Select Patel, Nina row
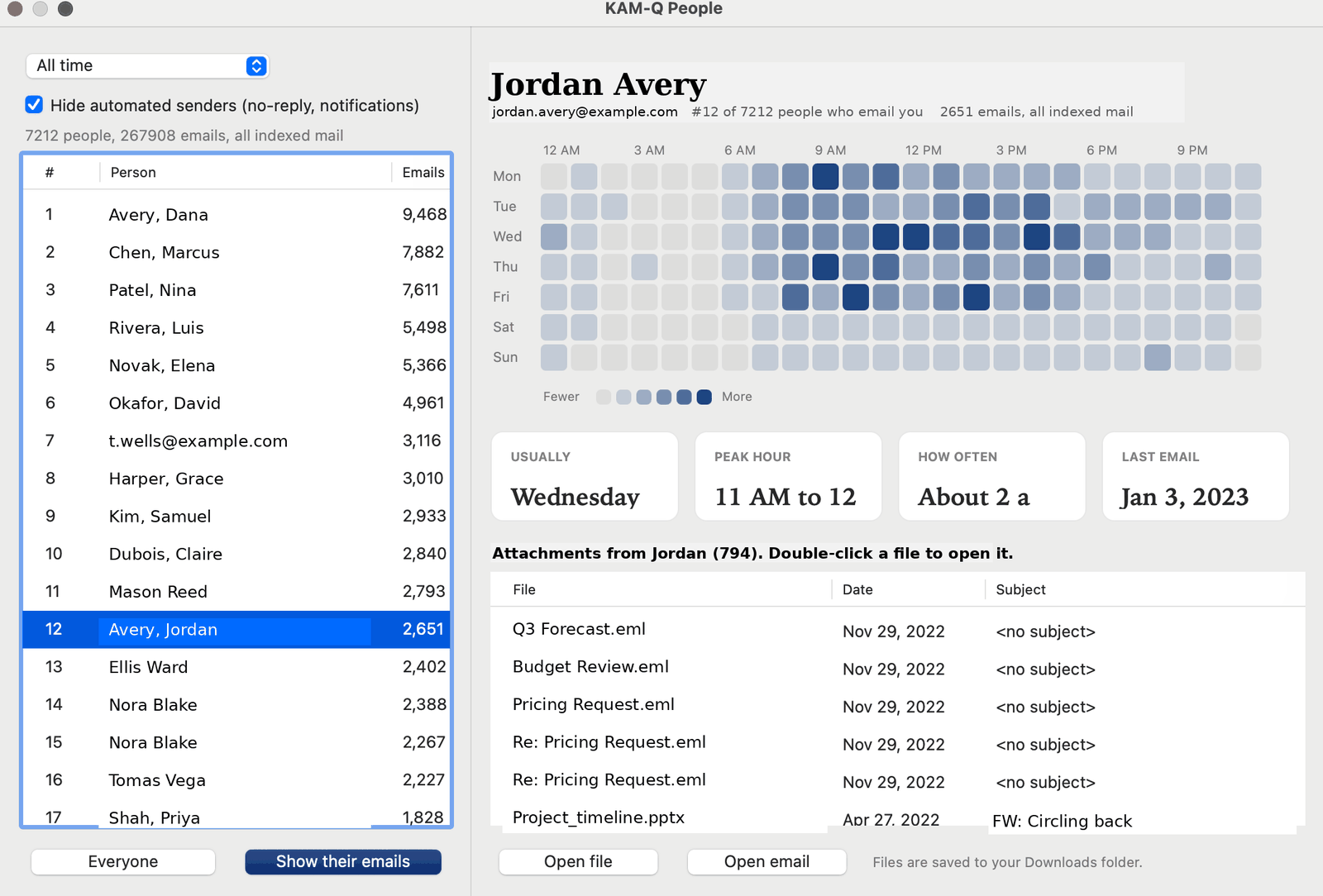Screen dimensions: 1323x896 click(x=236, y=290)
